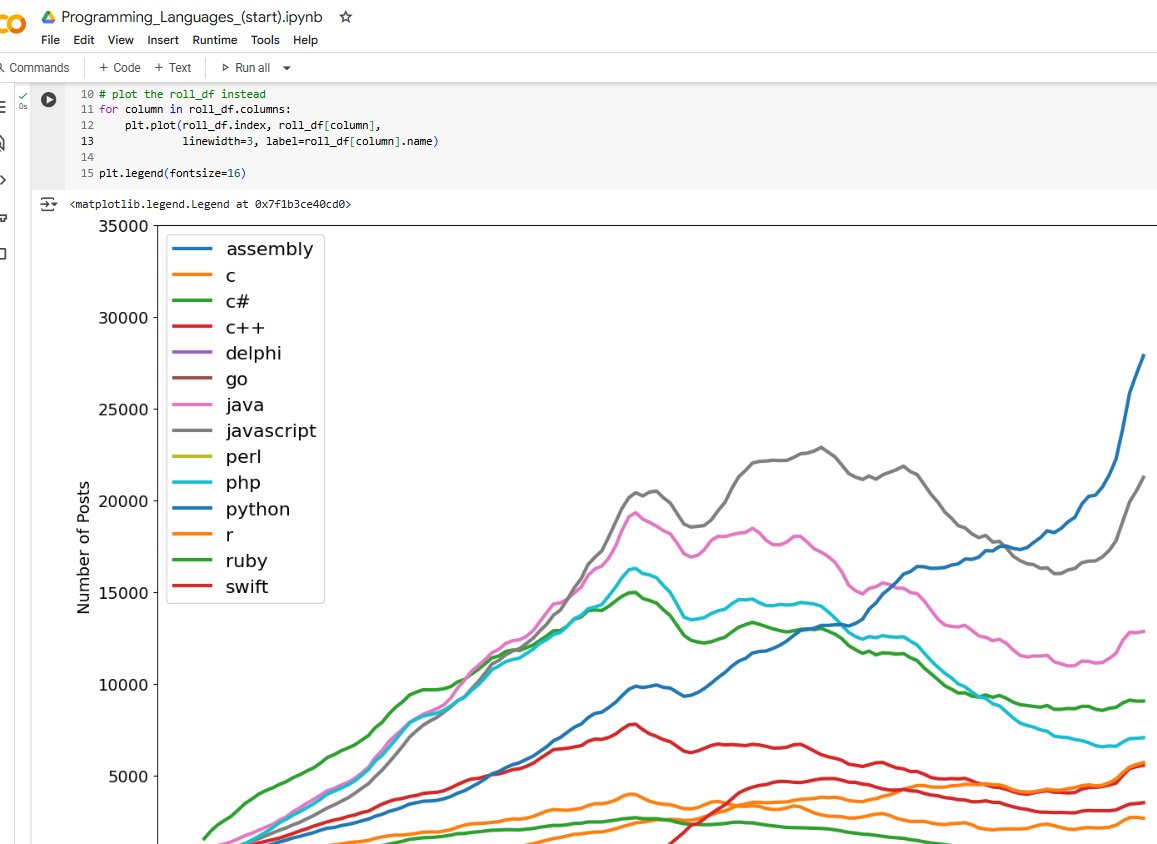Click the 25000 y-axis tick label
The width and height of the screenshot is (1157, 844).
coord(124,409)
